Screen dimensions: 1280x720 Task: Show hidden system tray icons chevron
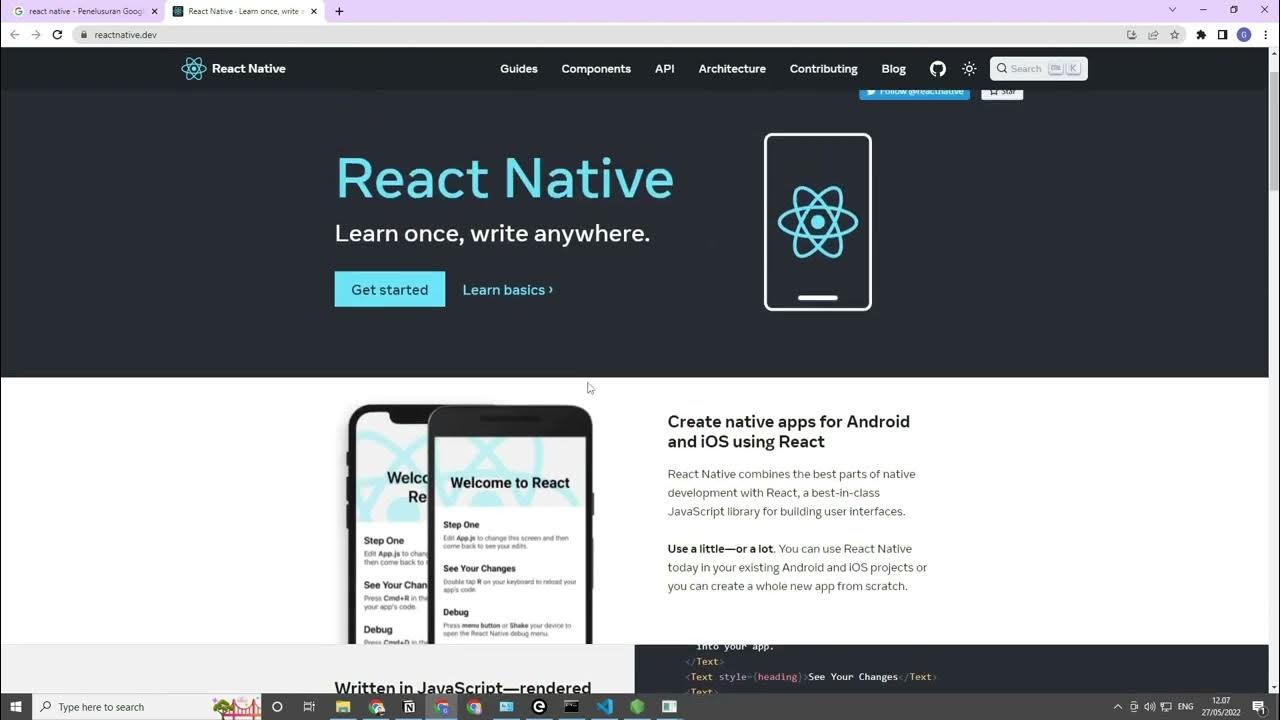(1118, 707)
